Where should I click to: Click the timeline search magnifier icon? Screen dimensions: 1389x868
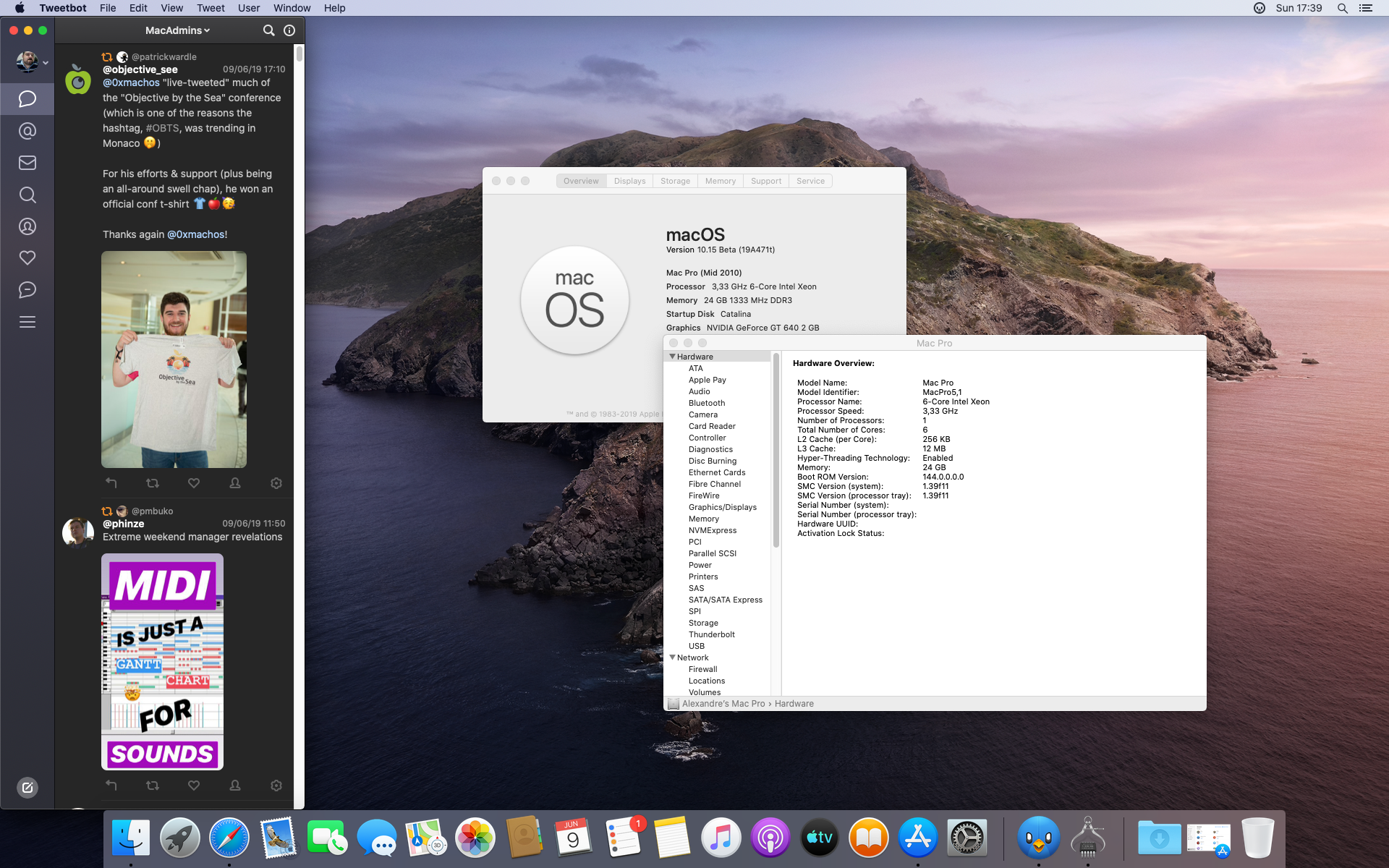tap(268, 30)
